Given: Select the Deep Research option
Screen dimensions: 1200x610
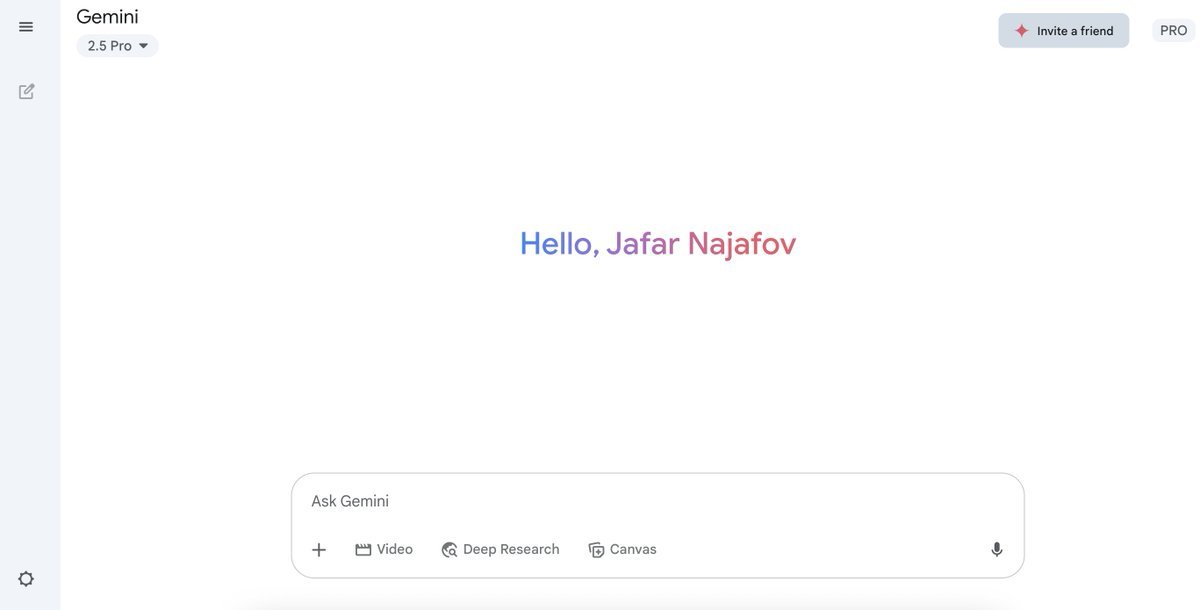Looking at the screenshot, I should tap(500, 549).
